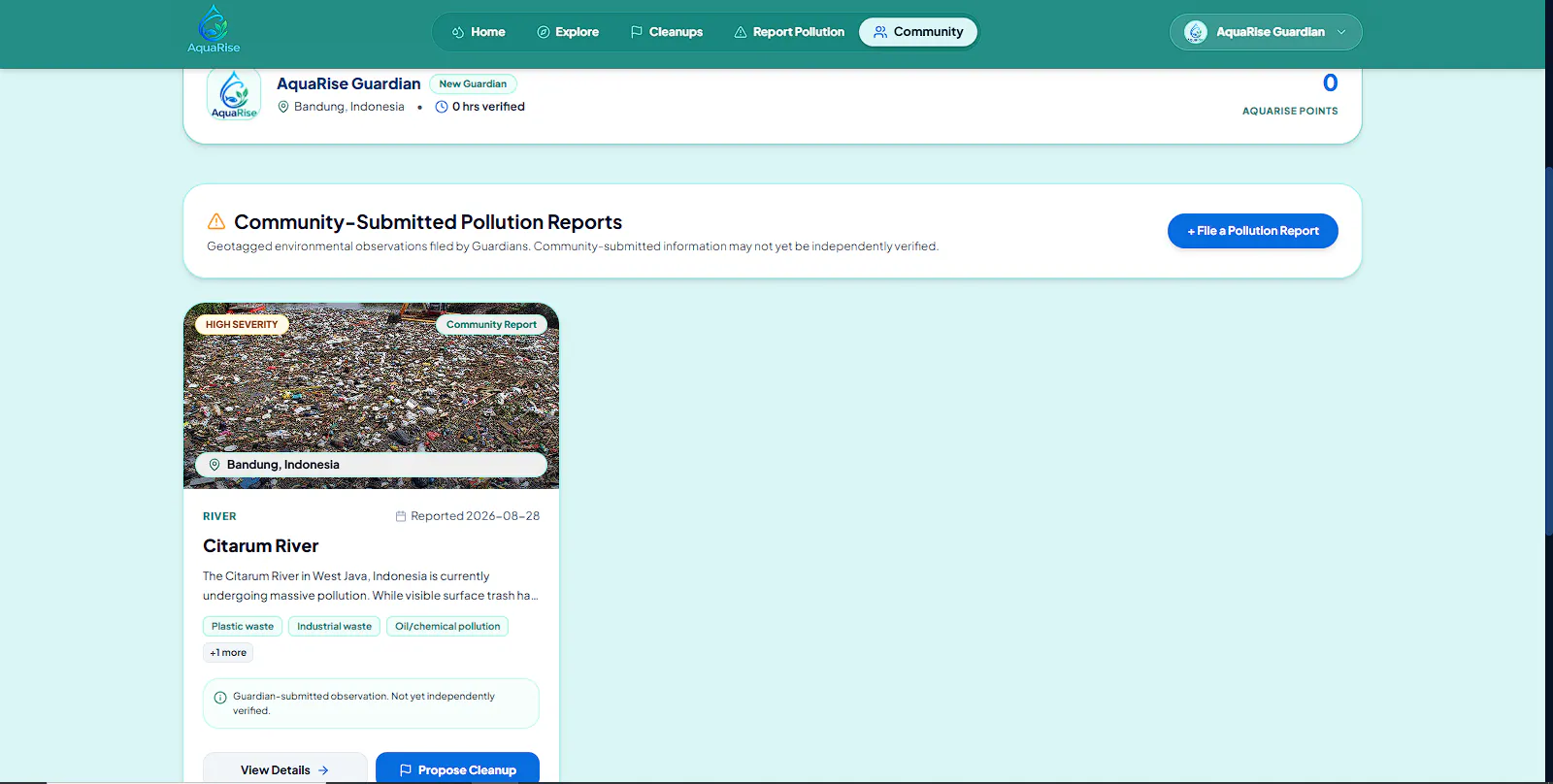
Task: Click the user avatar in header
Action: click(x=1196, y=32)
